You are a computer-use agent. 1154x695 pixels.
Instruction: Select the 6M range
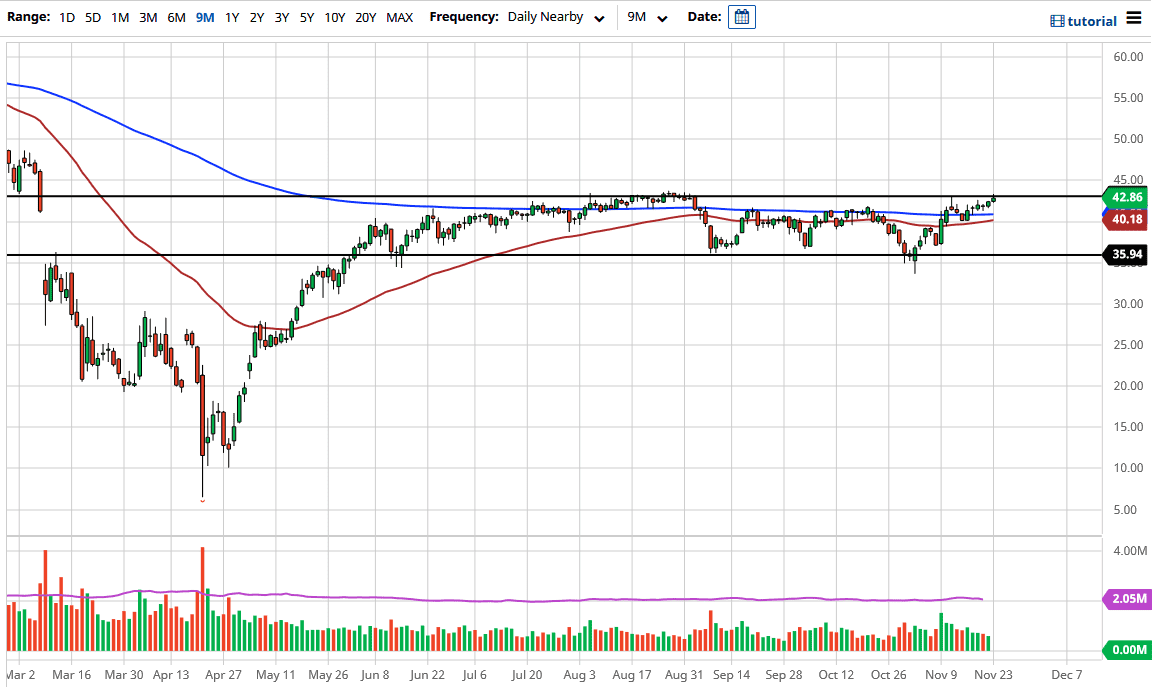coord(176,17)
